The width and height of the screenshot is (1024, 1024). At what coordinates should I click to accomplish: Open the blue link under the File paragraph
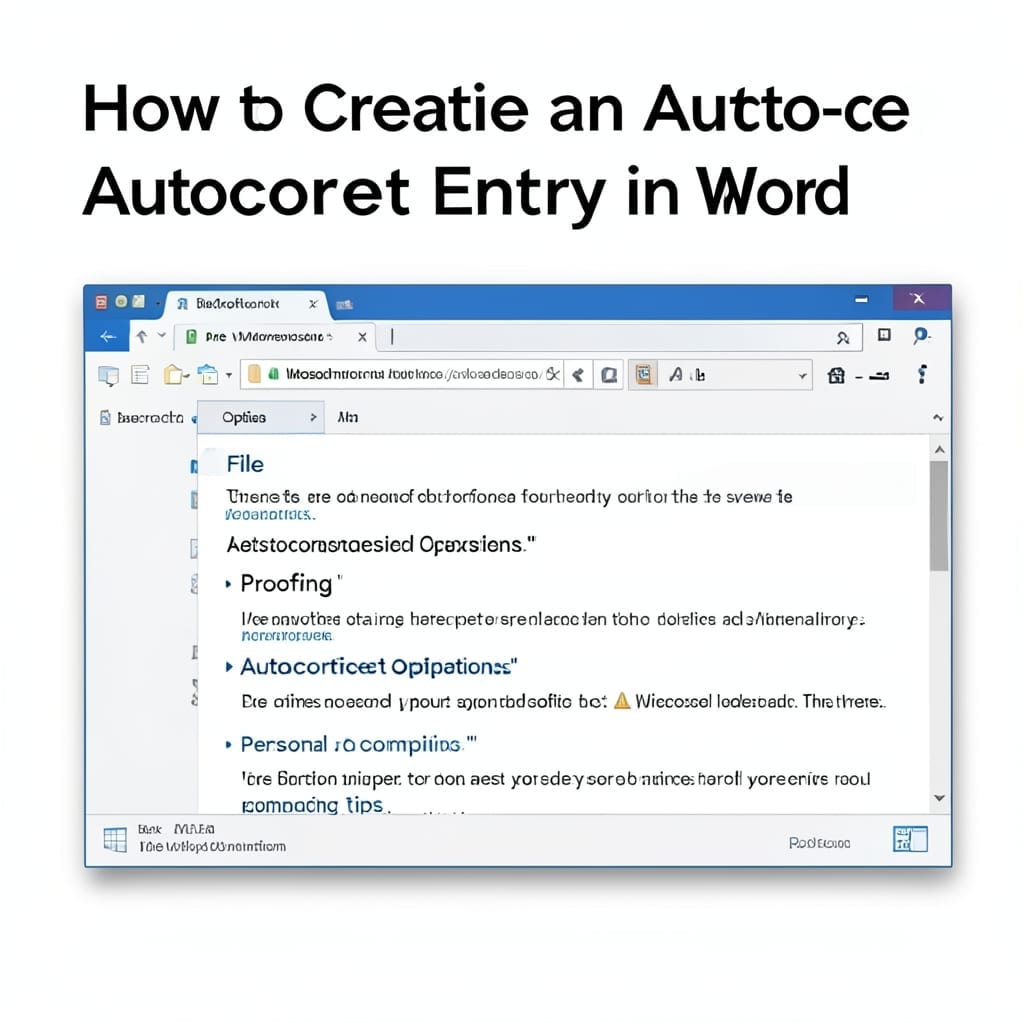point(270,515)
